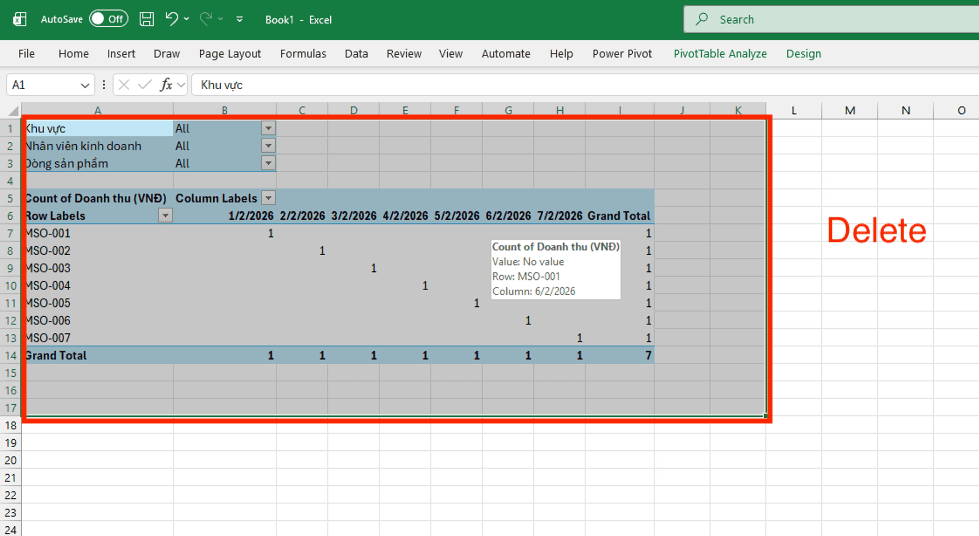The height and width of the screenshot is (536, 979).
Task: Switch to the View tab
Action: tap(451, 54)
